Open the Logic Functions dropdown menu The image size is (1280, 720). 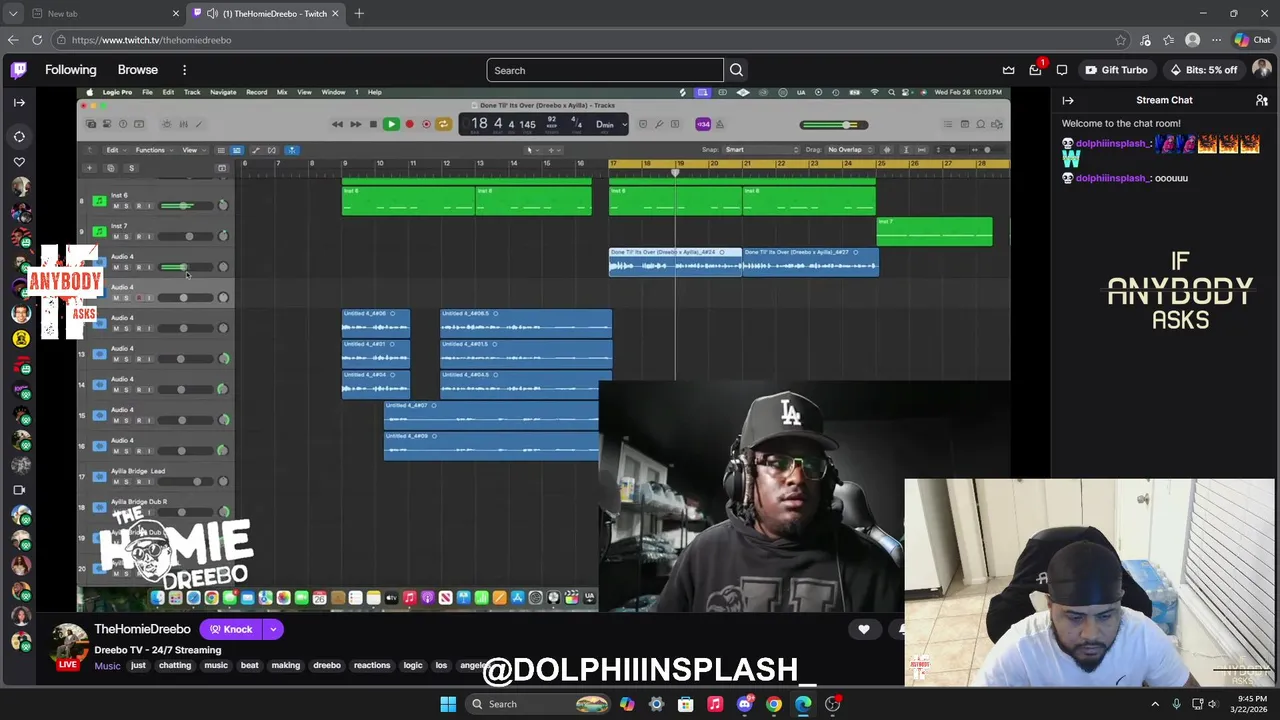(153, 150)
